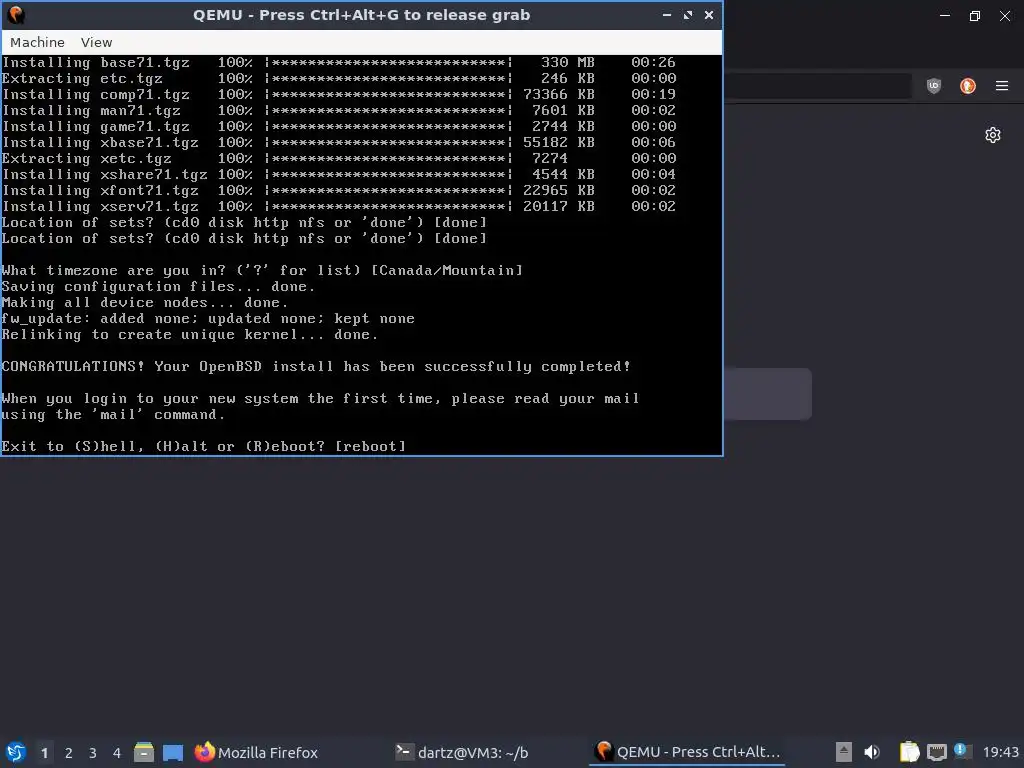Open the LXQt start menu icon

16,752
